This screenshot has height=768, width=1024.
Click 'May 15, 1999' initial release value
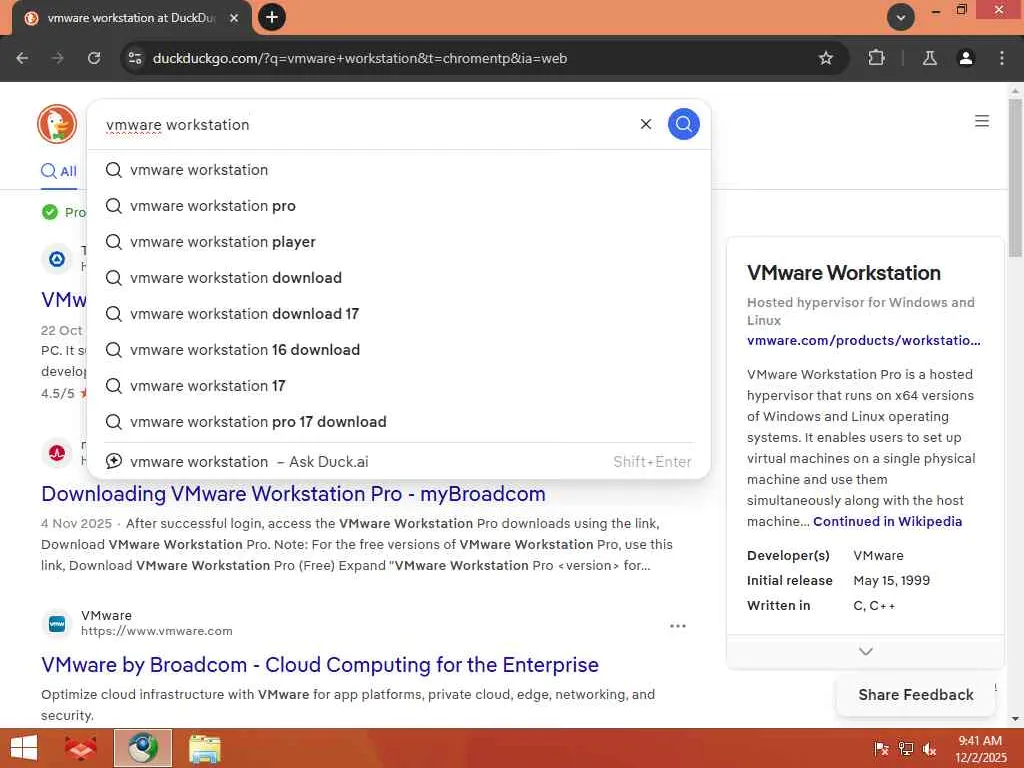tap(891, 580)
